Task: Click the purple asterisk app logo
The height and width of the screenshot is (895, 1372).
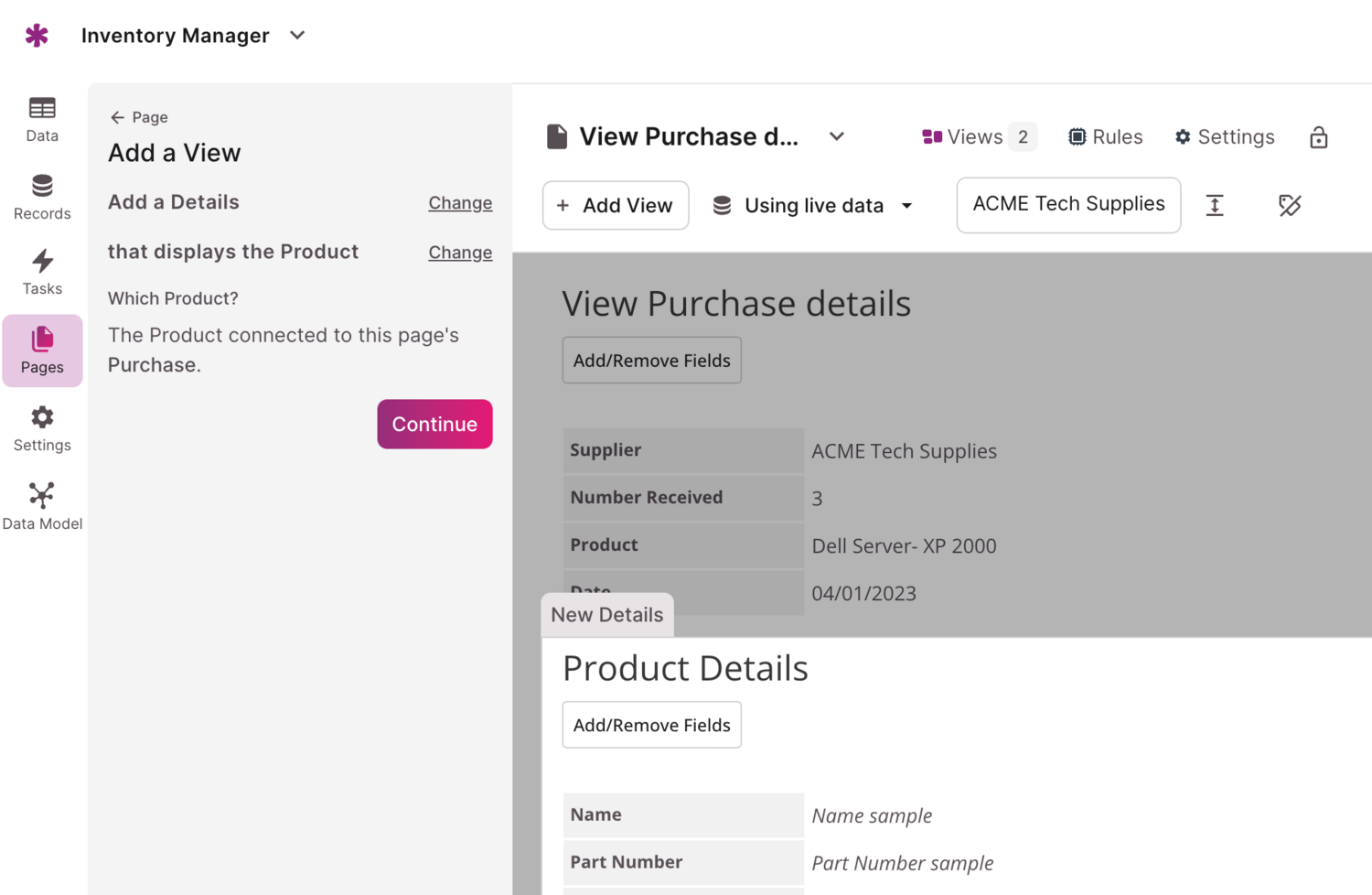Action: click(37, 36)
